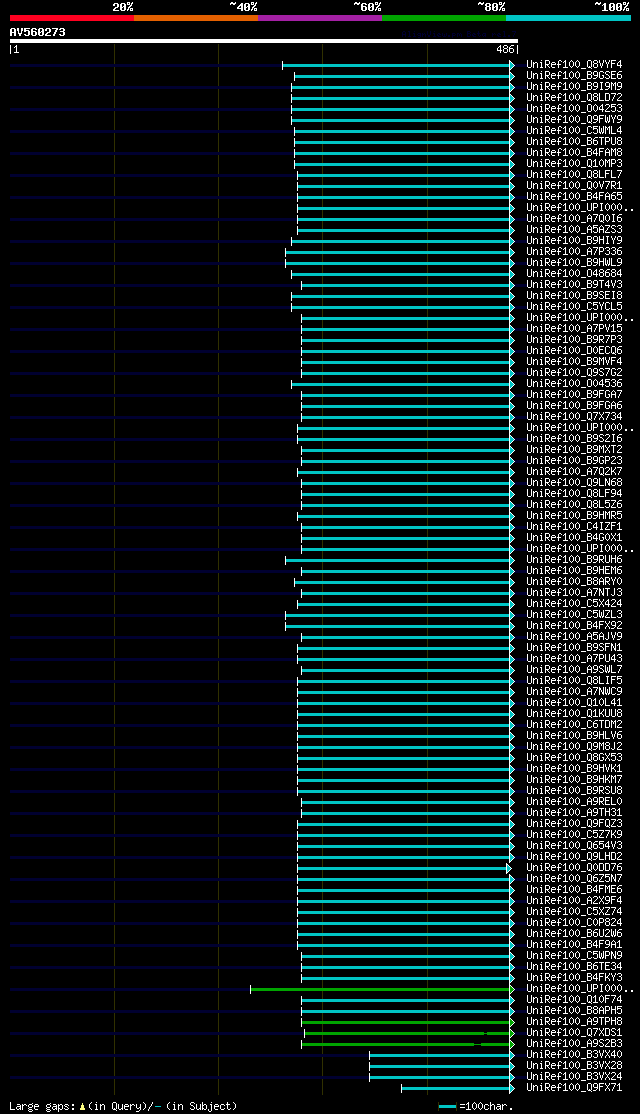
Task: Select the UniRef100_Q9S7G2 label
Action: point(575,373)
